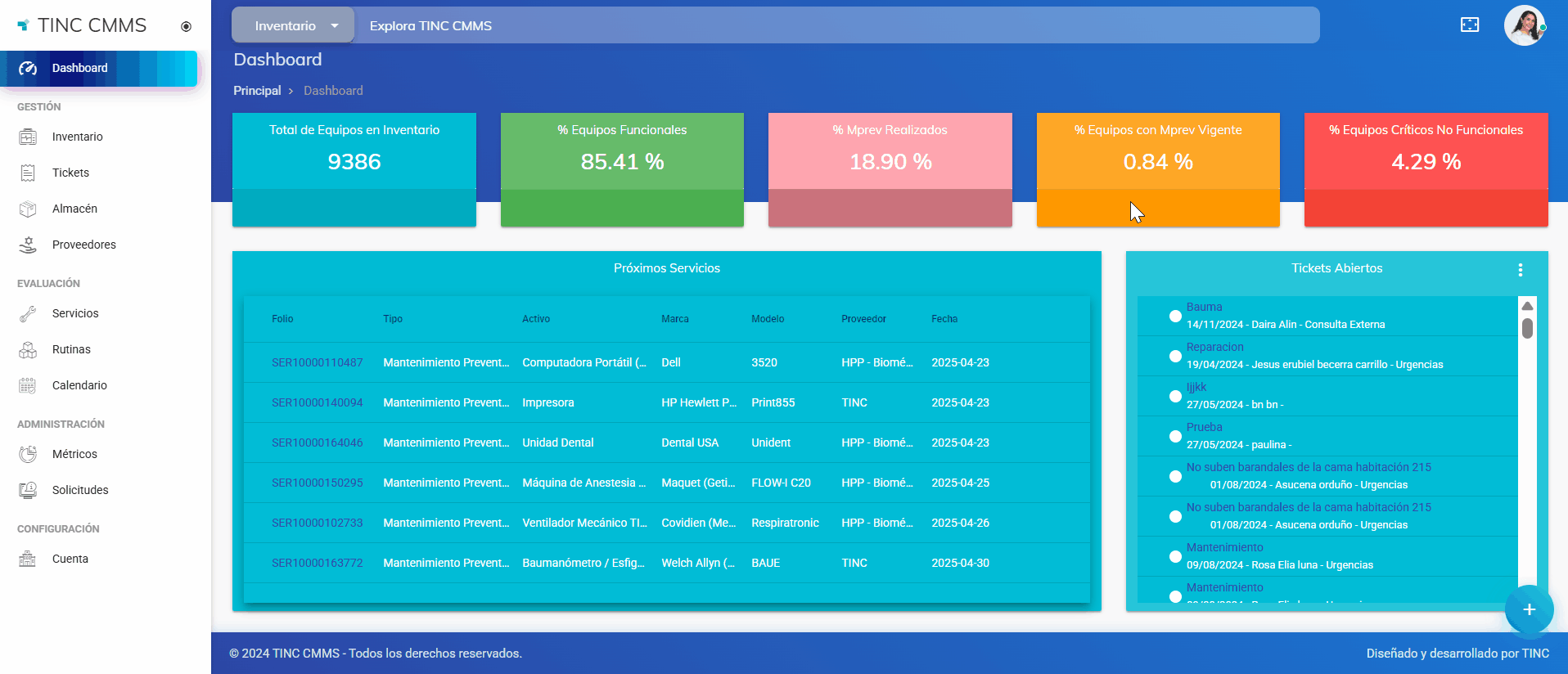Open service folio SER10000110487 link
Screen dimensions: 1568x674
pyautogui.click(x=317, y=362)
